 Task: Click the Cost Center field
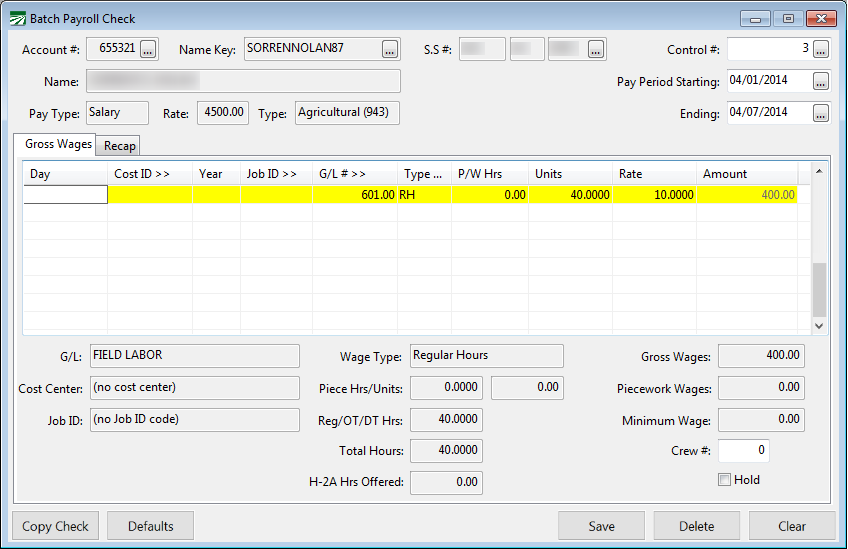tap(195, 388)
